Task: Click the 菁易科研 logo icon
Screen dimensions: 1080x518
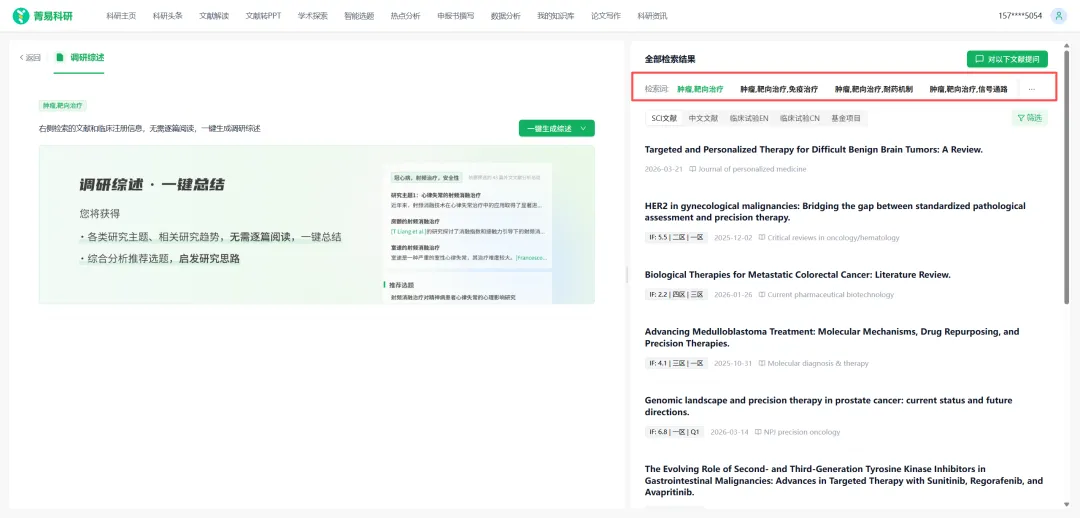Action: (21, 16)
